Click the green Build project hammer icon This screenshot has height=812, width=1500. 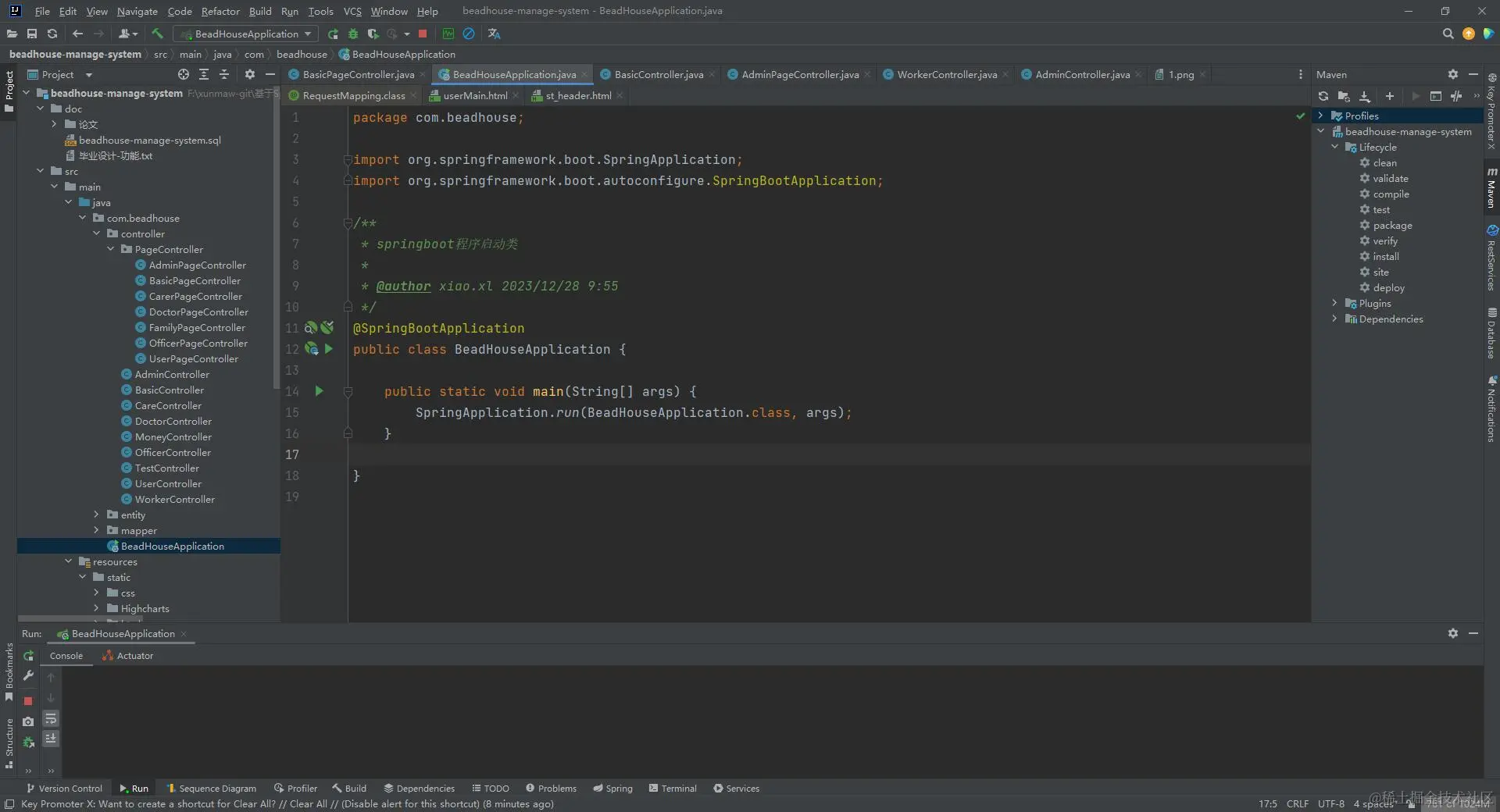coord(158,34)
